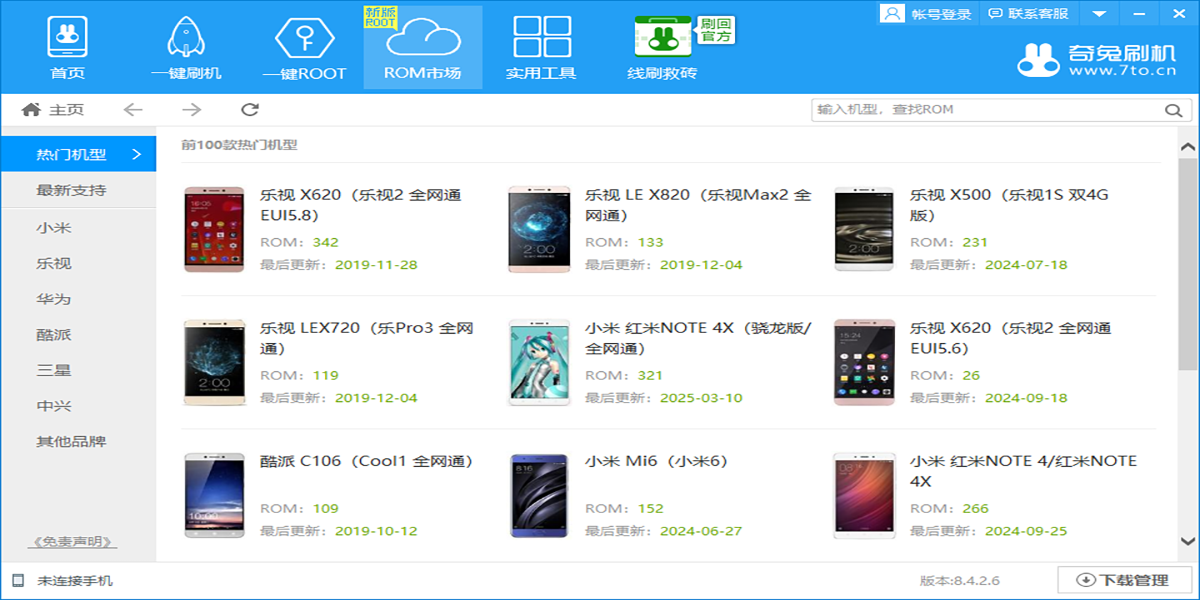Switch to the ROM市场 marketplace
The image size is (1200, 600).
[422, 47]
